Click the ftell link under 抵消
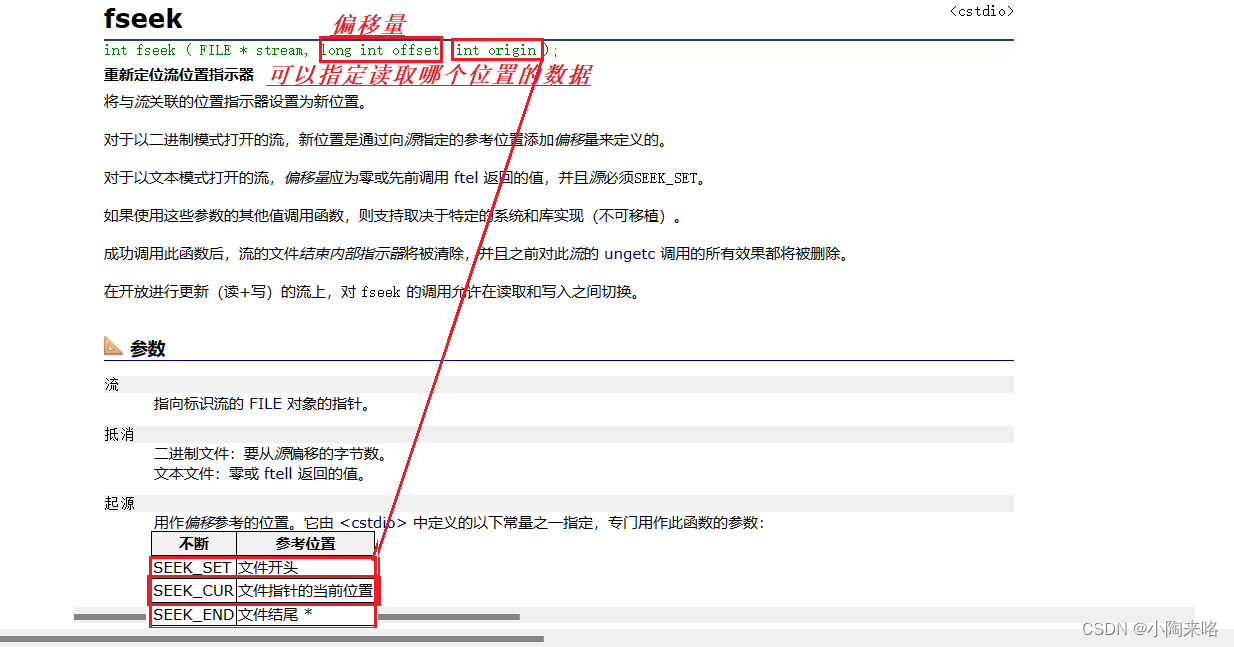 coord(277,473)
